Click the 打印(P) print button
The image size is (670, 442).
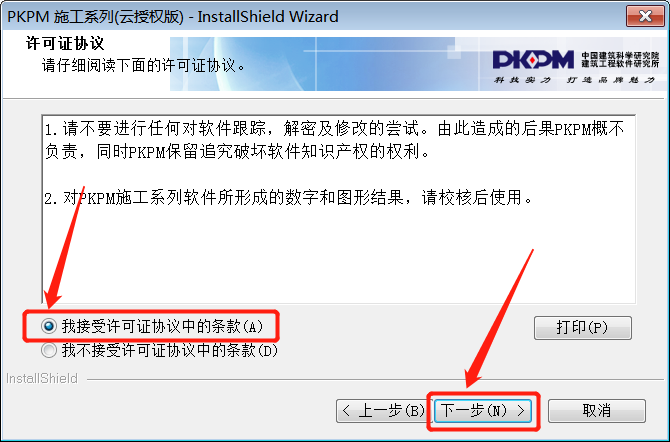(x=582, y=328)
